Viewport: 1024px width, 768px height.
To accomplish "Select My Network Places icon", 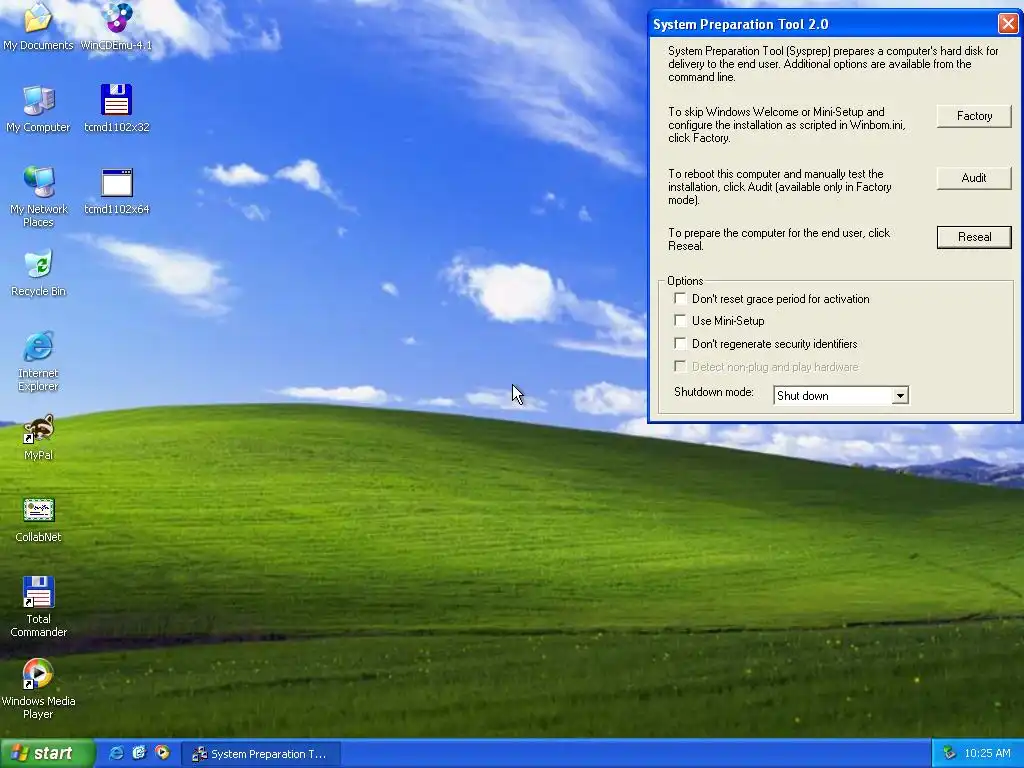I will [x=38, y=196].
